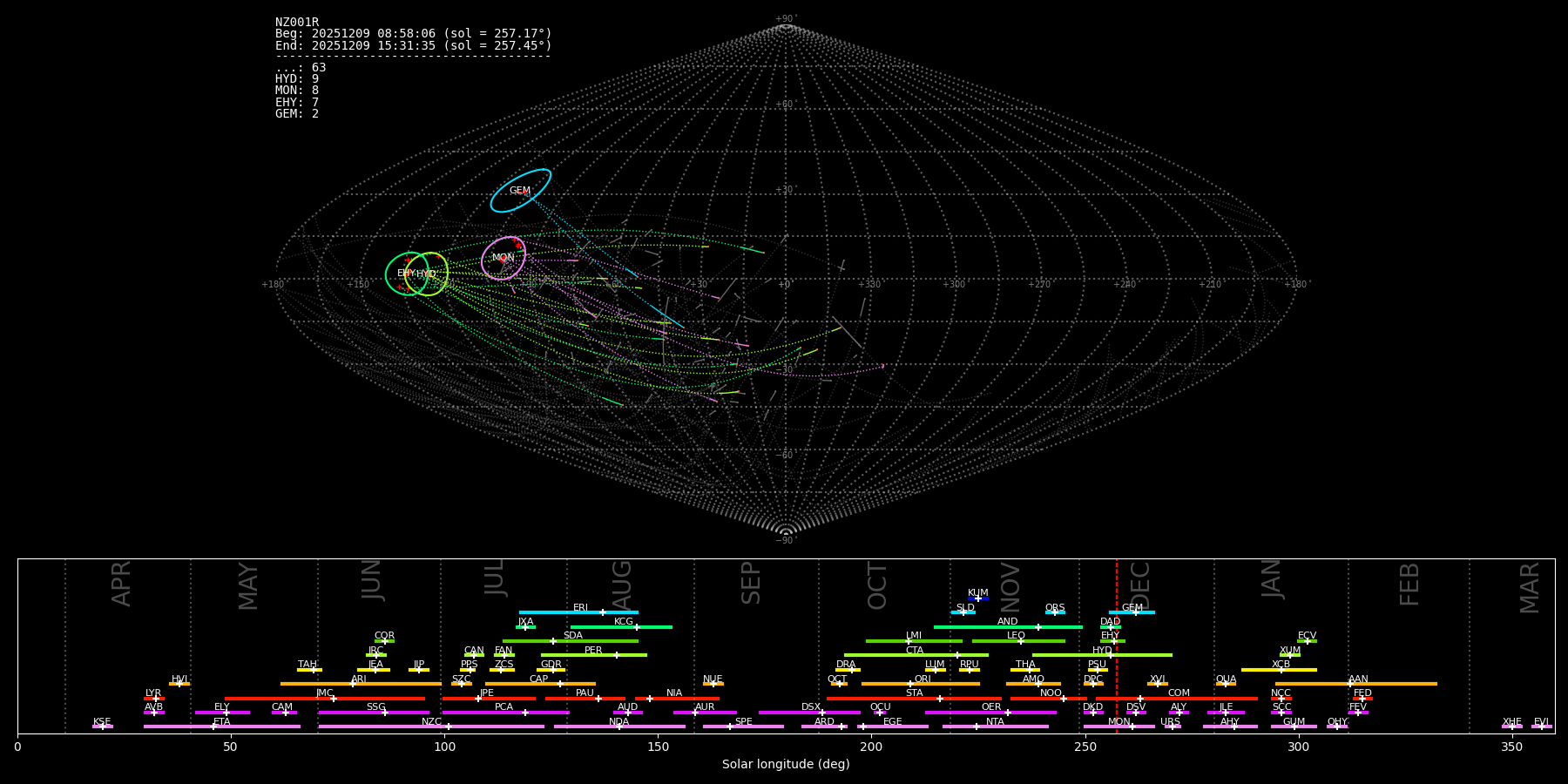Select the NTA shower bar
This screenshot has height=784, width=1568.
pyautogui.click(x=996, y=727)
